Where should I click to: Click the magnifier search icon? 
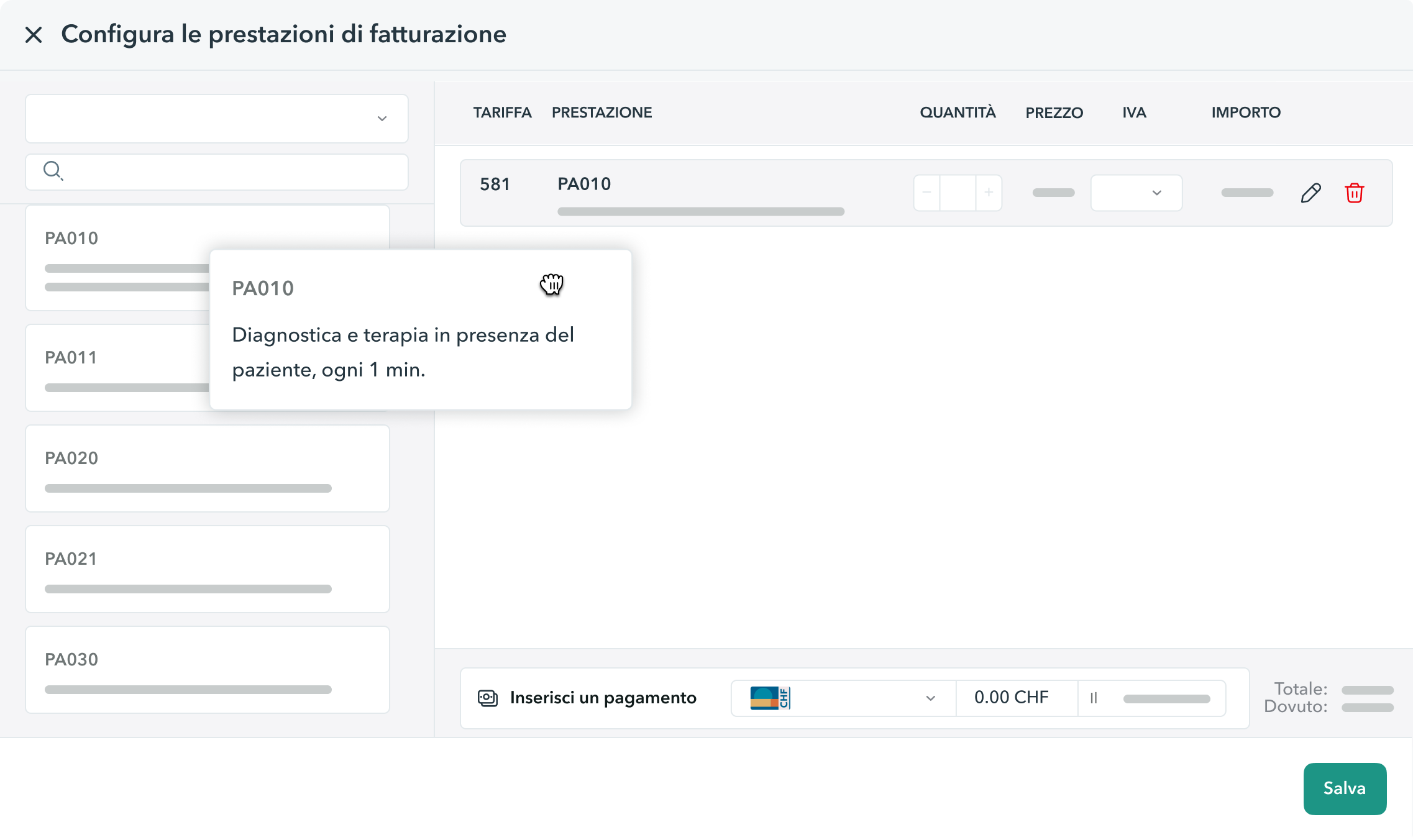53,170
